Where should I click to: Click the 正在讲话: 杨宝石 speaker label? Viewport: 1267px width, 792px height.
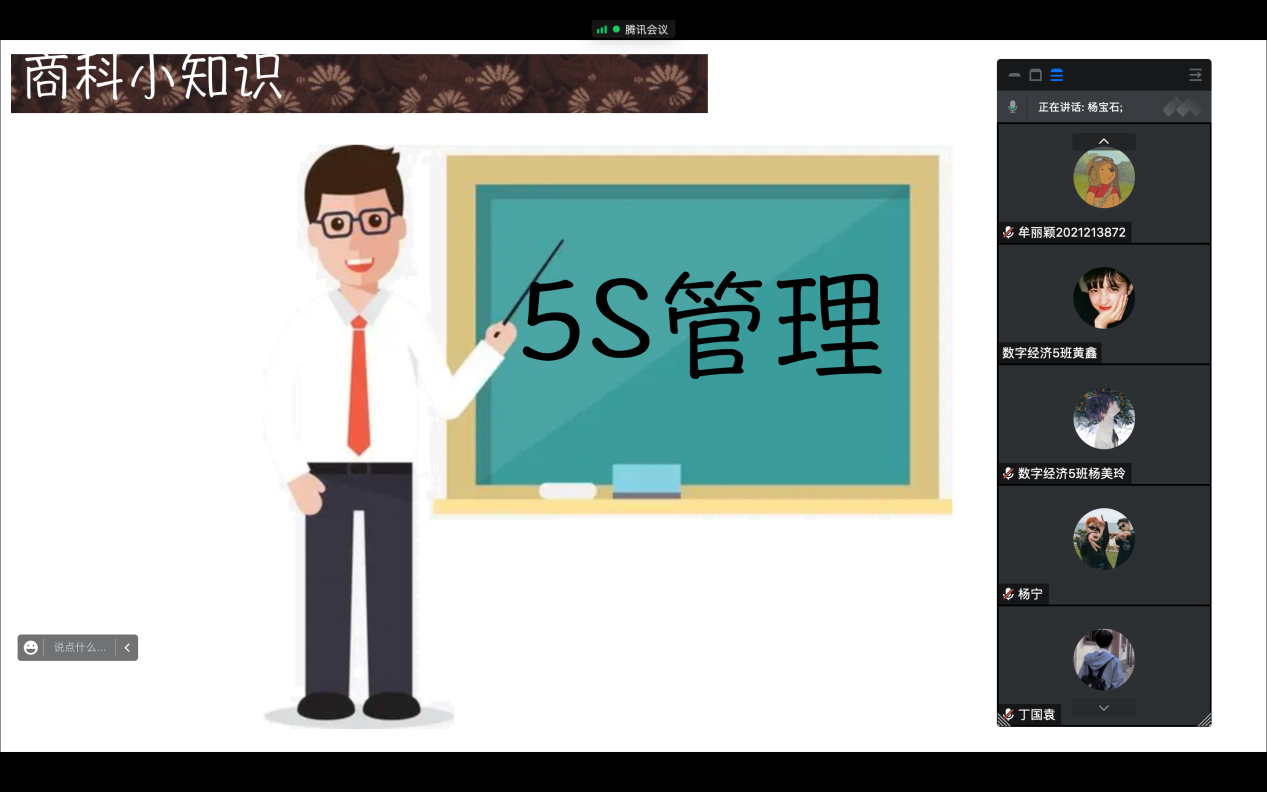[1080, 107]
